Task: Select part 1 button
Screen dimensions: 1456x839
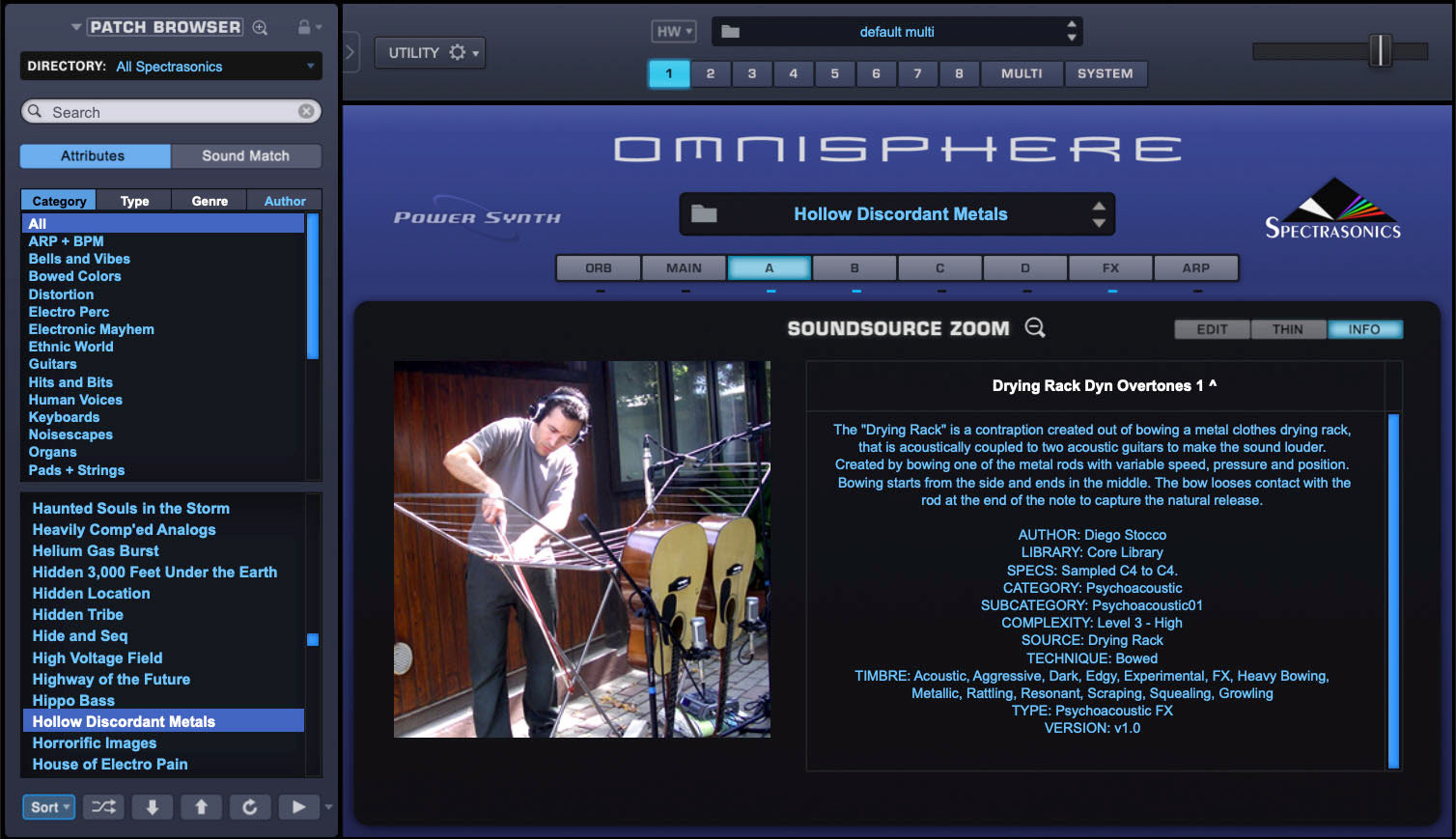Action: tap(669, 73)
